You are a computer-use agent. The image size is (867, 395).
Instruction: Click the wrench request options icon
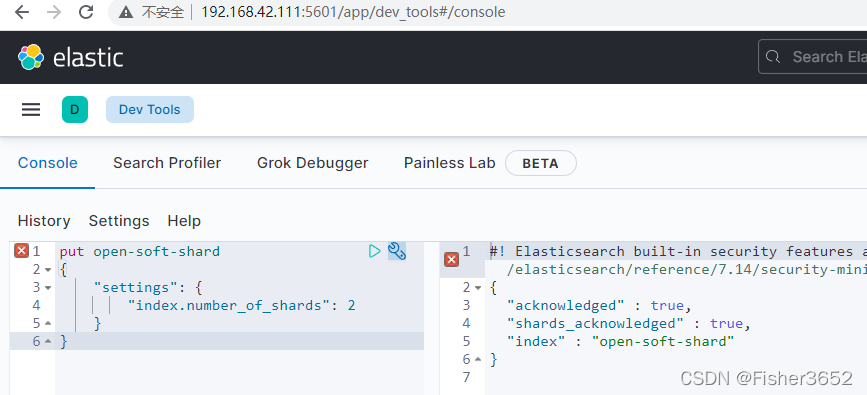pyautogui.click(x=397, y=251)
